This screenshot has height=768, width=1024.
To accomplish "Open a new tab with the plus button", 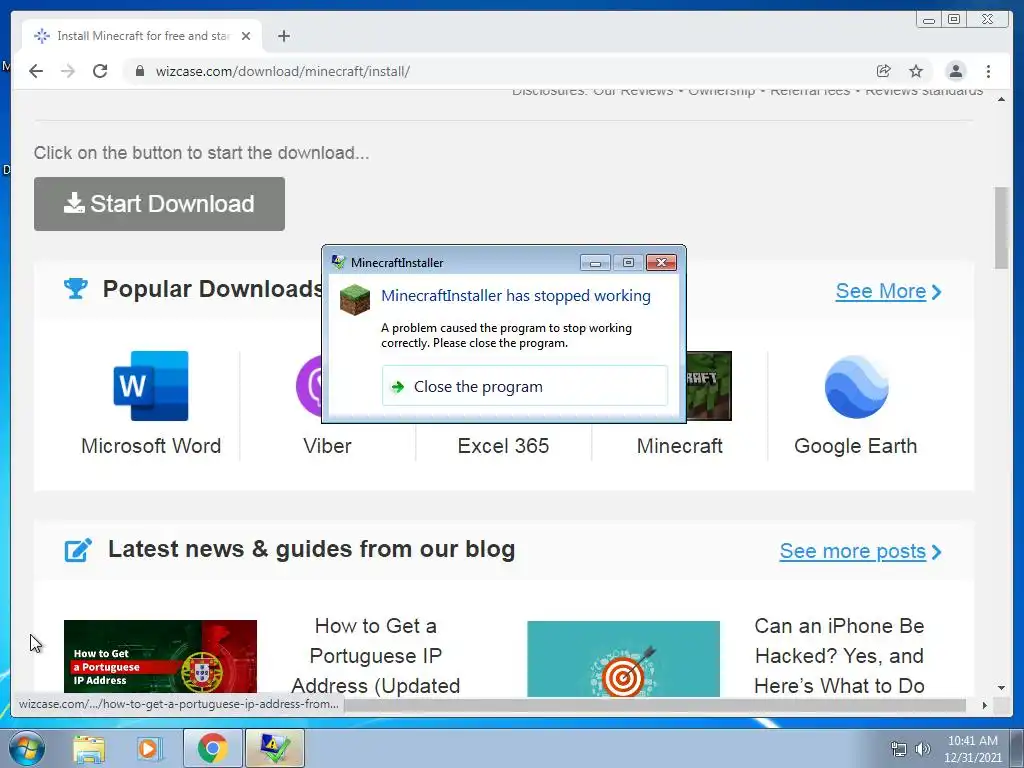I will click(x=283, y=36).
